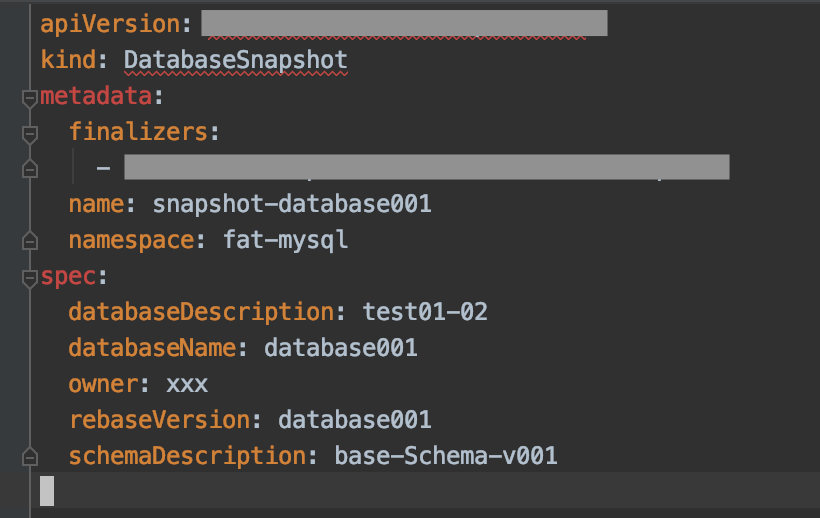
Task: Click the fold end marker beside the schemaDescription line
Action: 30,457
